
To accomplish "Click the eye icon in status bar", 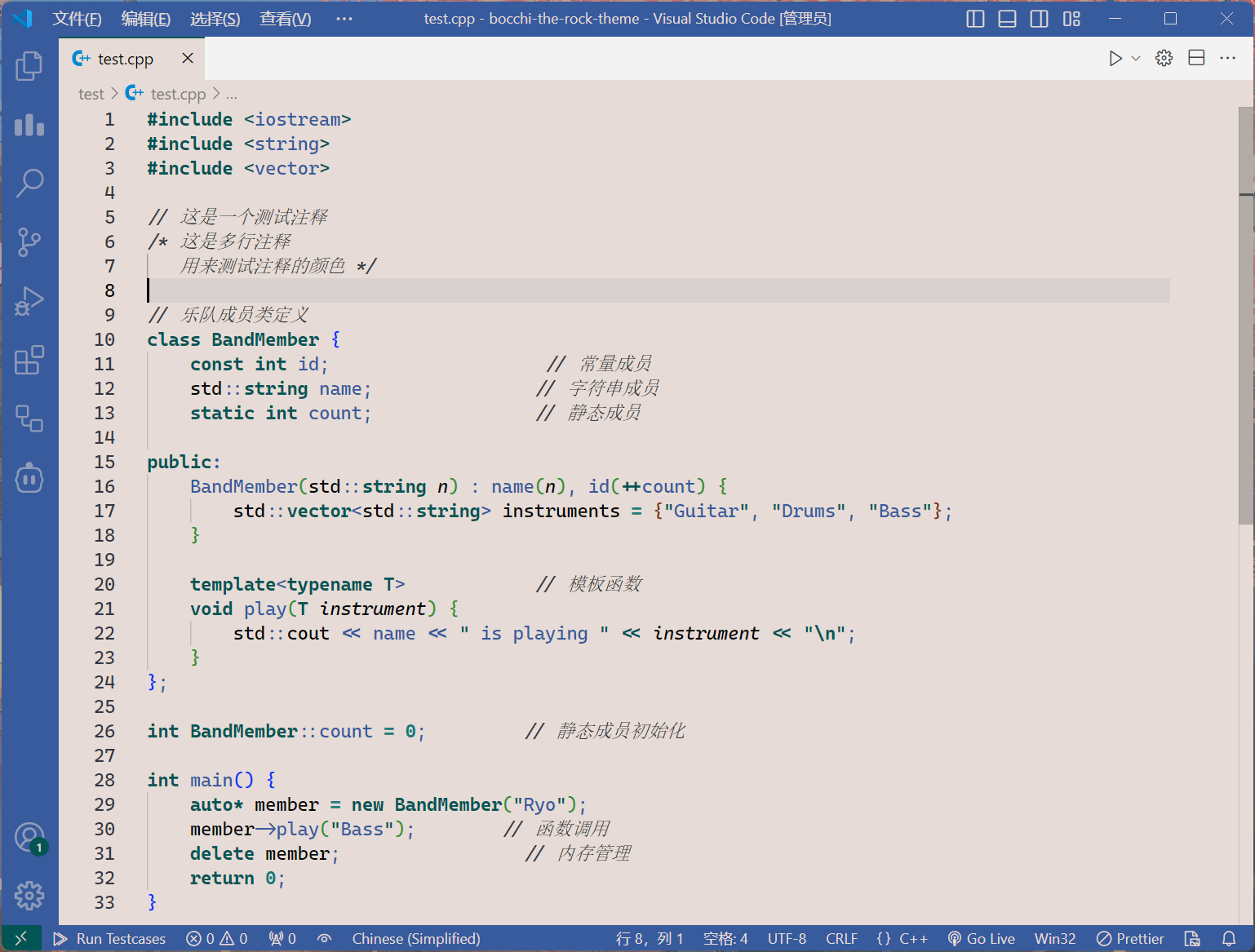I will click(x=325, y=939).
